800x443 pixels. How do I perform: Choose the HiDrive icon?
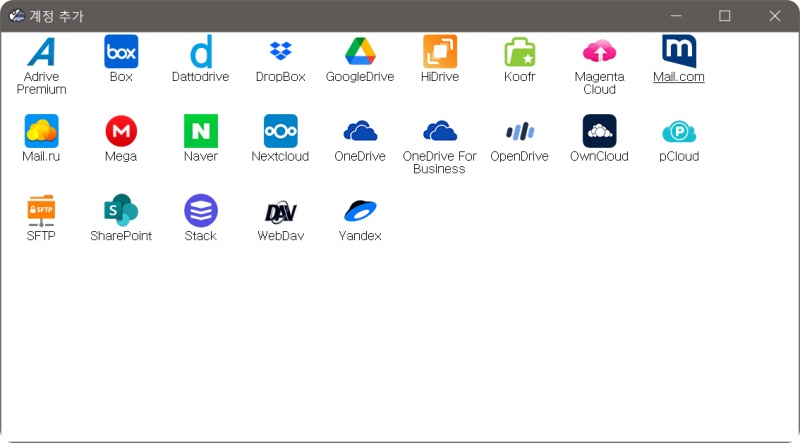pos(440,52)
